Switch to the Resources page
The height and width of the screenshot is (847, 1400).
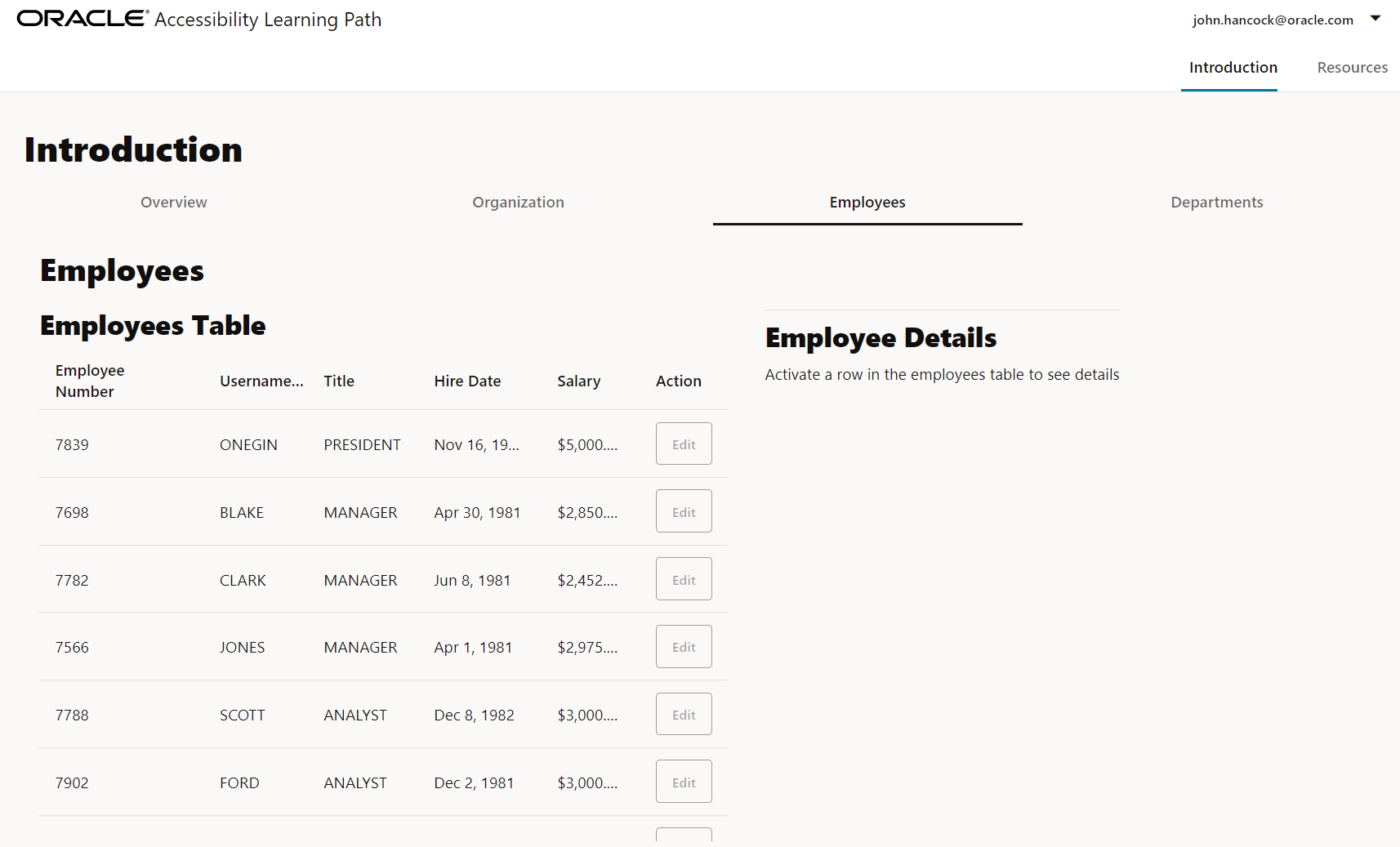coord(1352,68)
